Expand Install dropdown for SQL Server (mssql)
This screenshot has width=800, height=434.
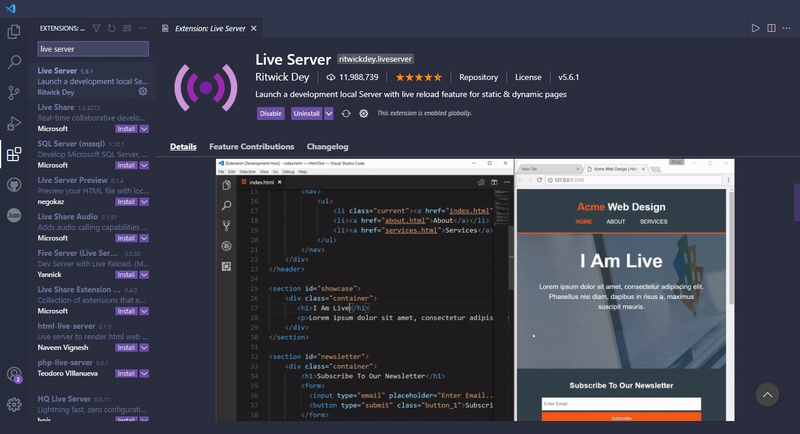(x=144, y=165)
